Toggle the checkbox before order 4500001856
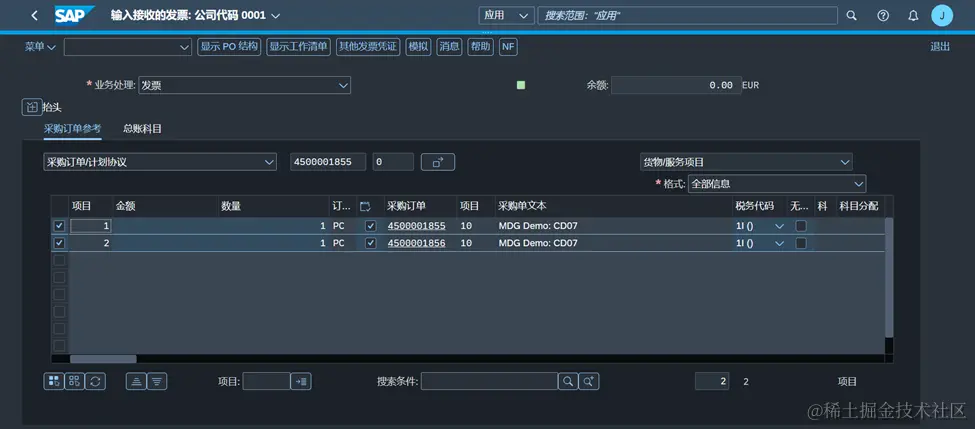Image resolution: width=975 pixels, height=429 pixels. (x=371, y=243)
